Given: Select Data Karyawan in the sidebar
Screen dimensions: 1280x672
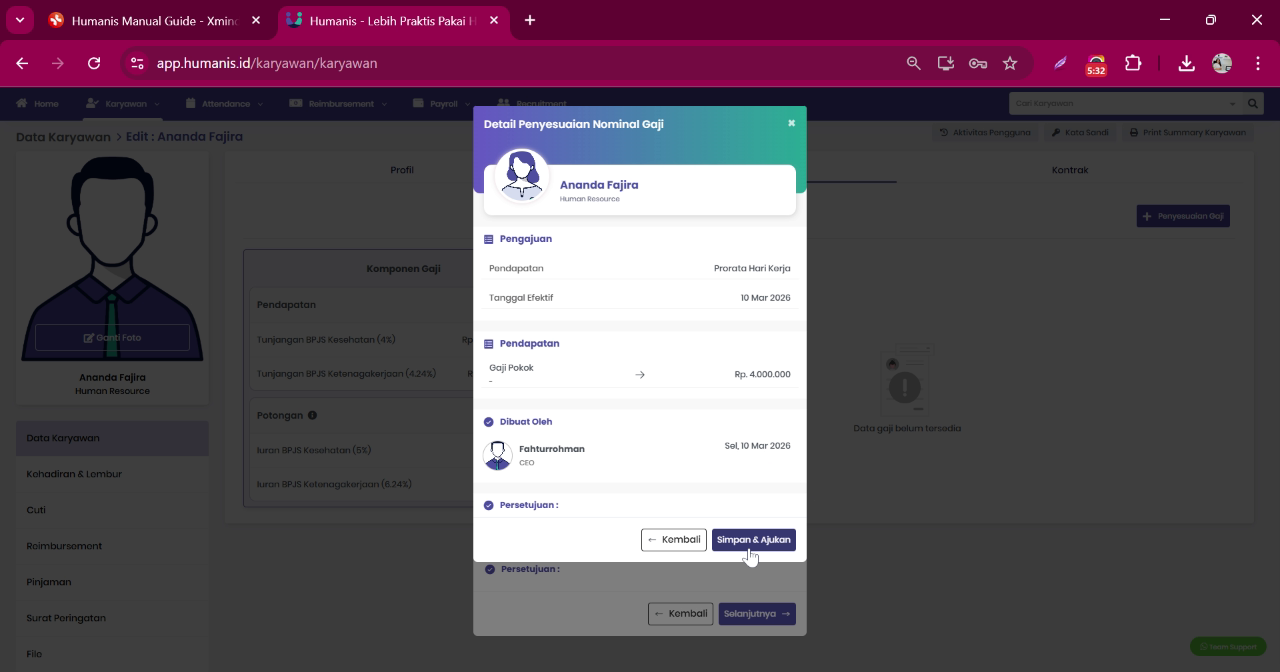Looking at the screenshot, I should [x=112, y=438].
